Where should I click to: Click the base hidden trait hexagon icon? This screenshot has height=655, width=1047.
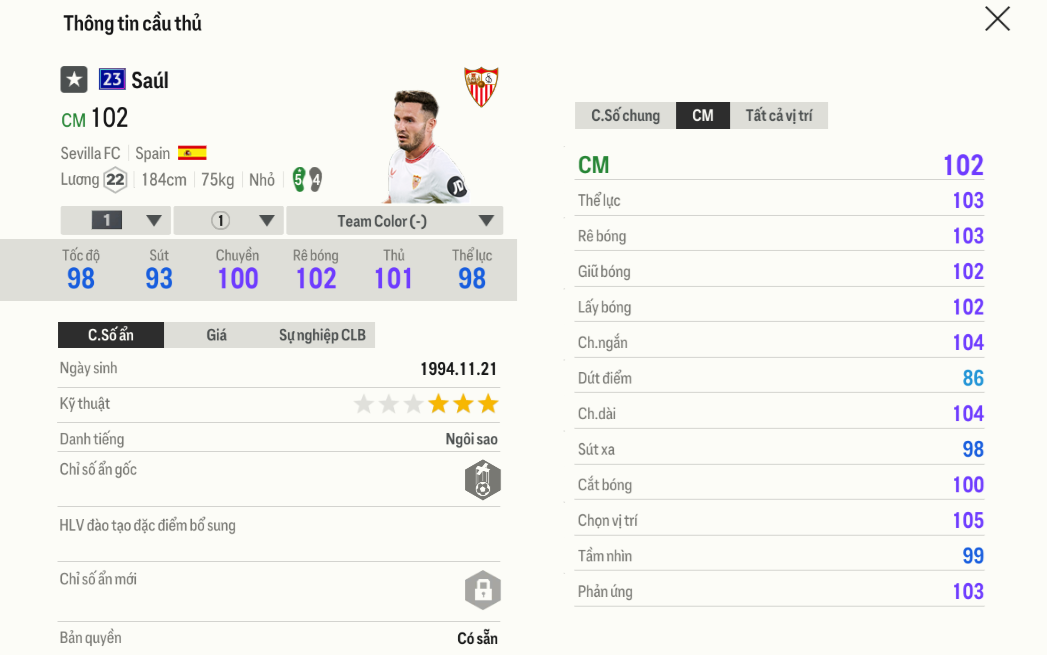pyautogui.click(x=482, y=480)
